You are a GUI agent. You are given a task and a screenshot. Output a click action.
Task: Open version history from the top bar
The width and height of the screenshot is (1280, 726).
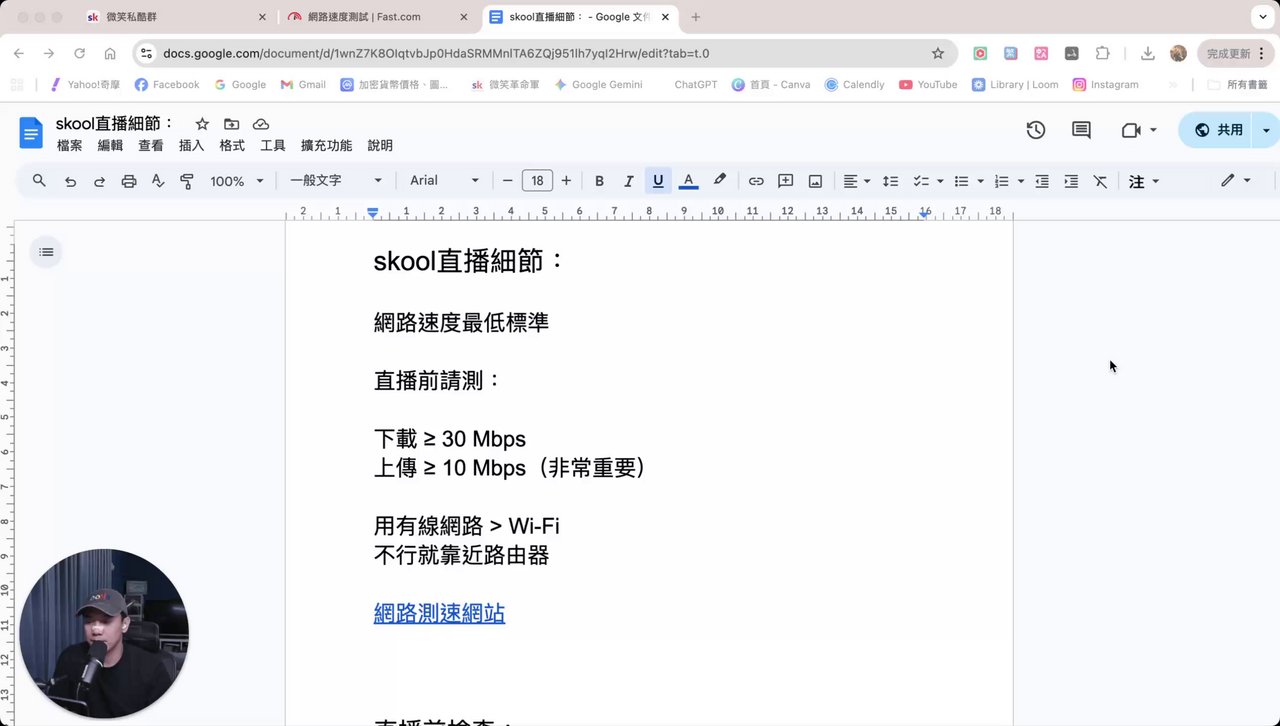click(1036, 130)
